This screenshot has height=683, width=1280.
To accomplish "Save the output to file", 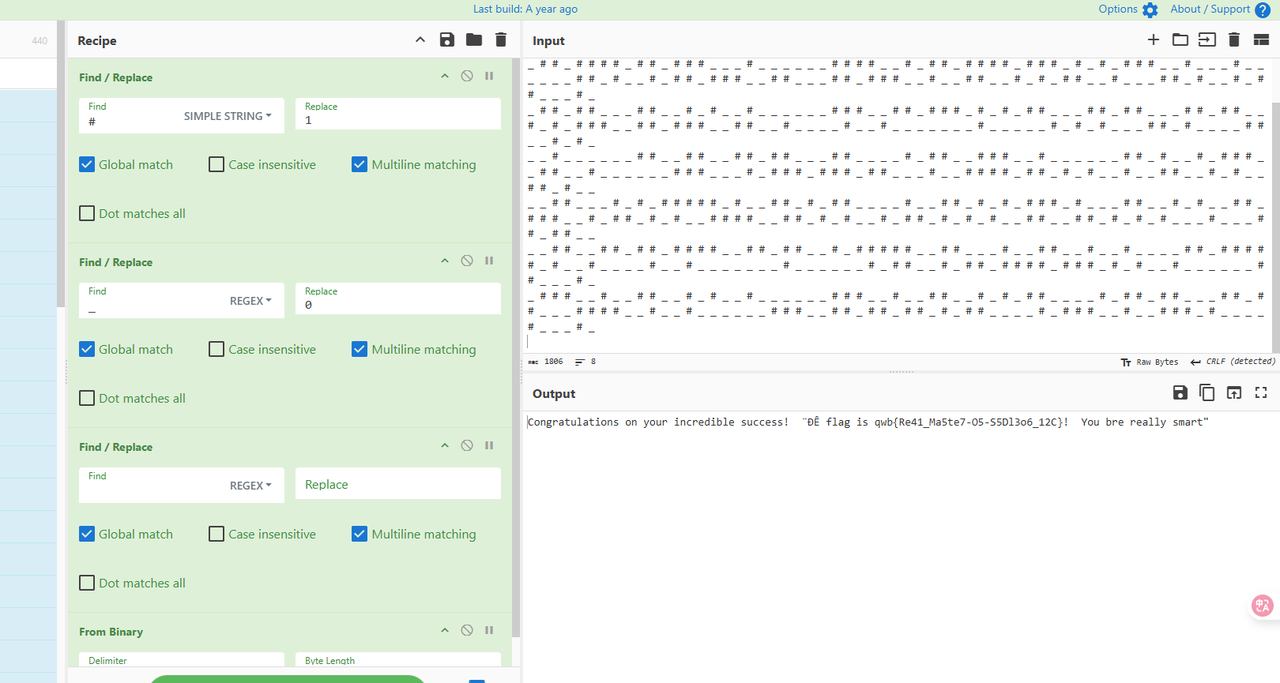I will (x=1180, y=393).
